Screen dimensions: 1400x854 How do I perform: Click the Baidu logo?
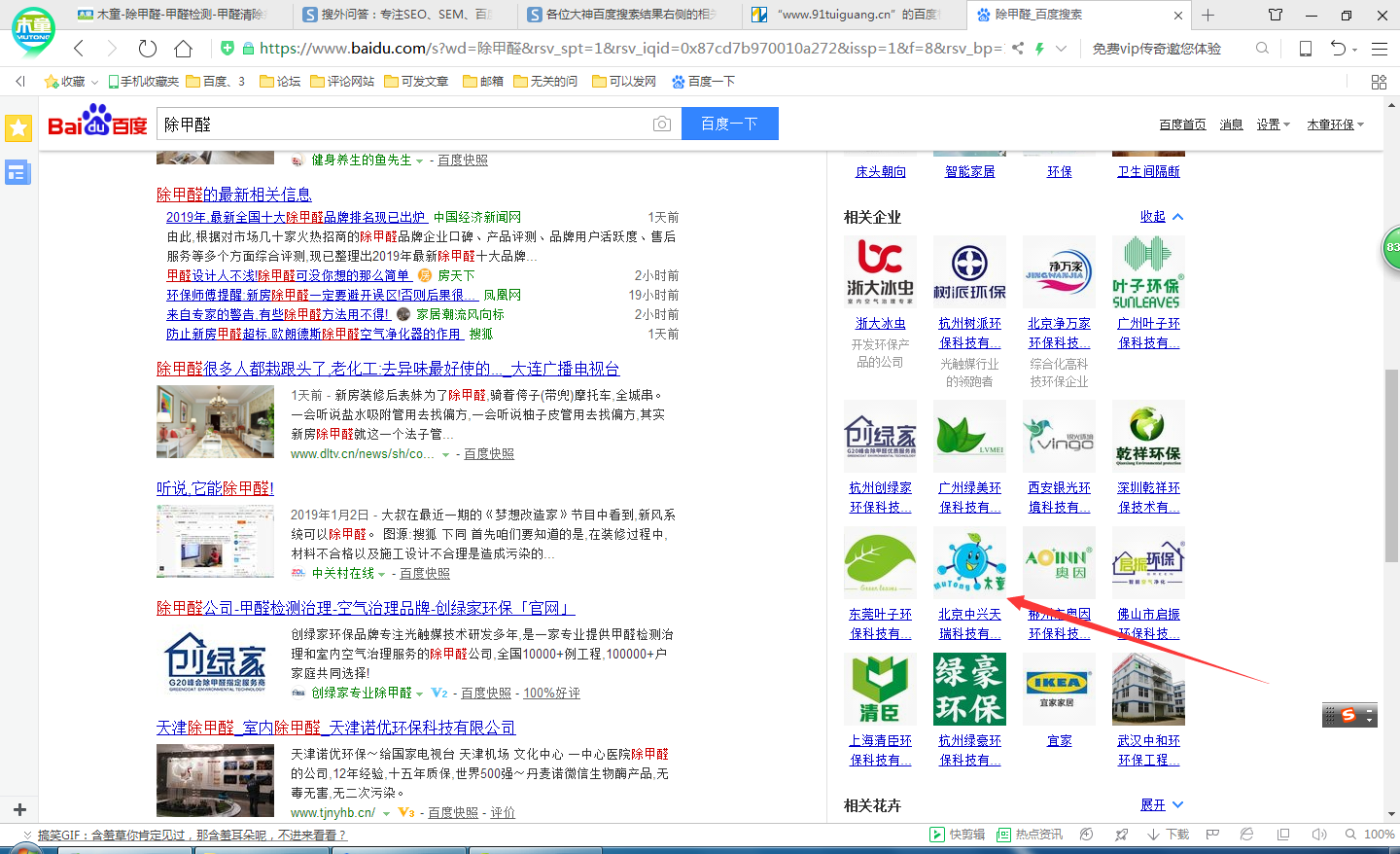tap(97, 122)
